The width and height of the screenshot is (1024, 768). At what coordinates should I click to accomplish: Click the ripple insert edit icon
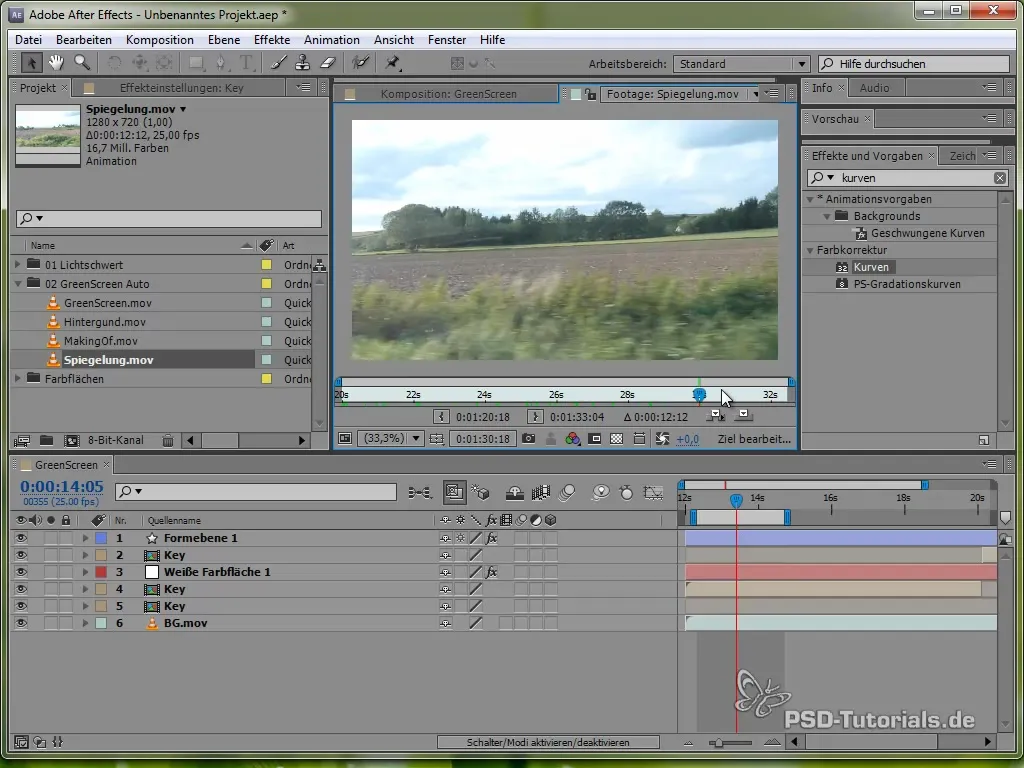point(716,415)
